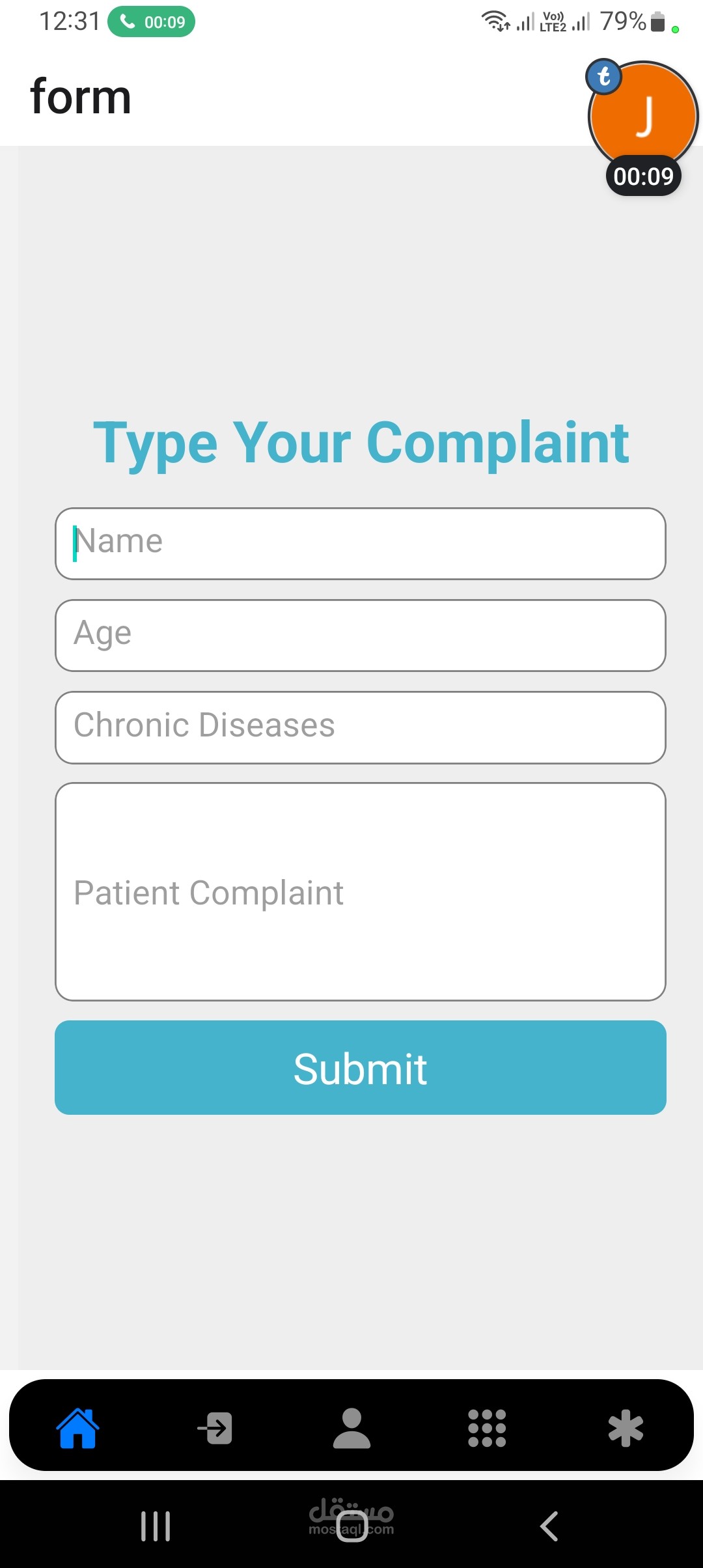Screen dimensions: 703x1568
Task: Tap the Android home button
Action: pyautogui.click(x=351, y=1526)
